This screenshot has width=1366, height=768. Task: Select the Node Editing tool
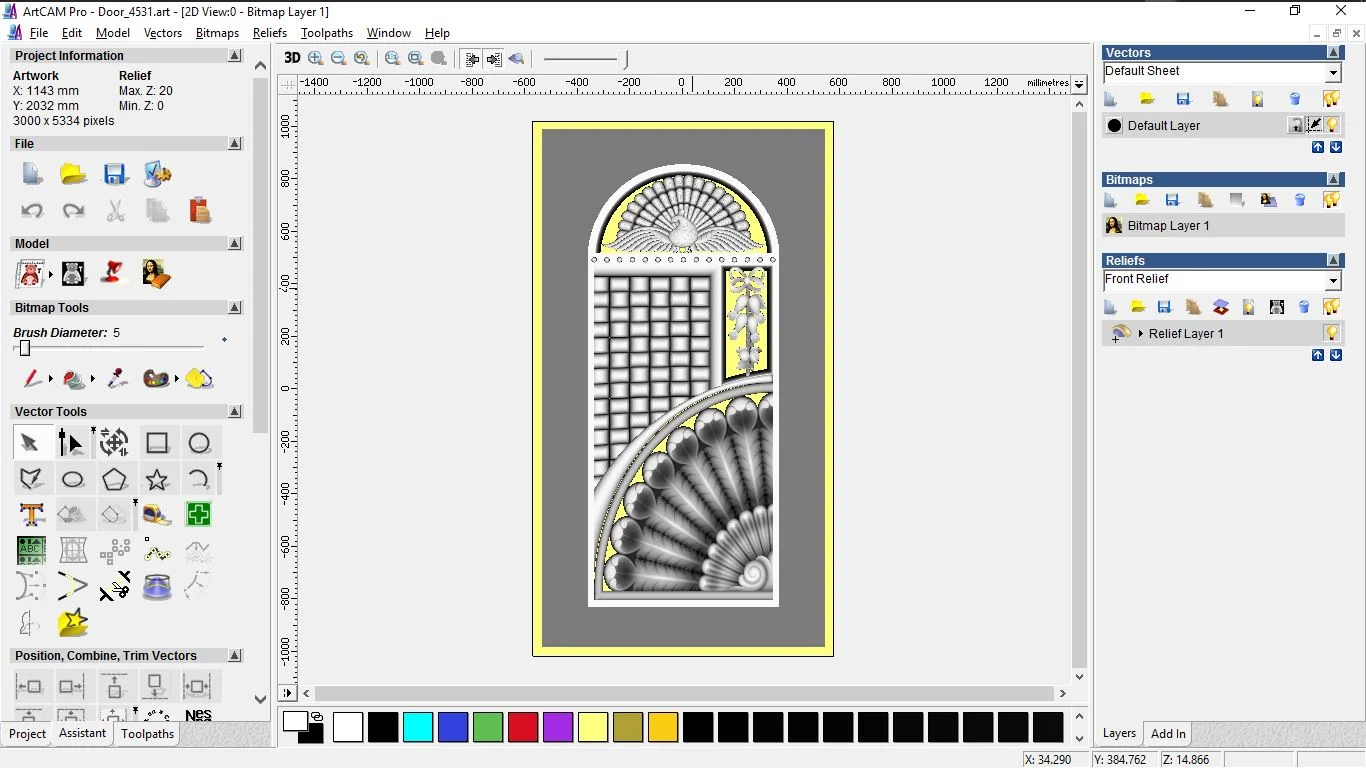[x=72, y=443]
